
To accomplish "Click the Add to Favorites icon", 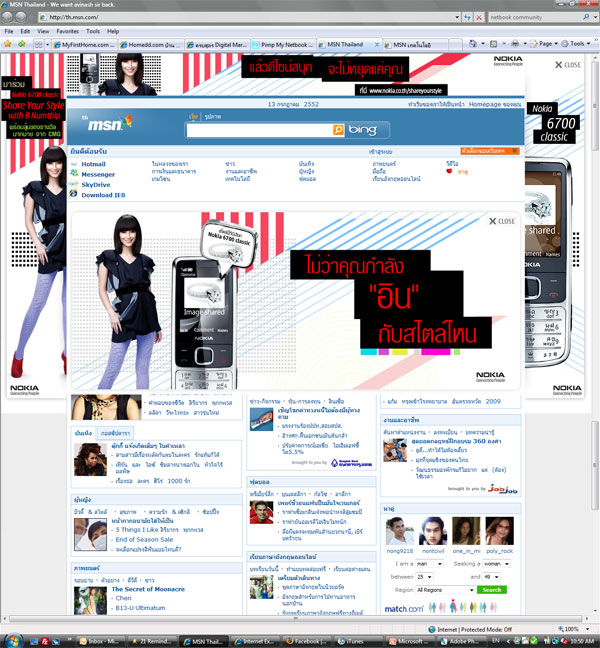I will 21,44.
